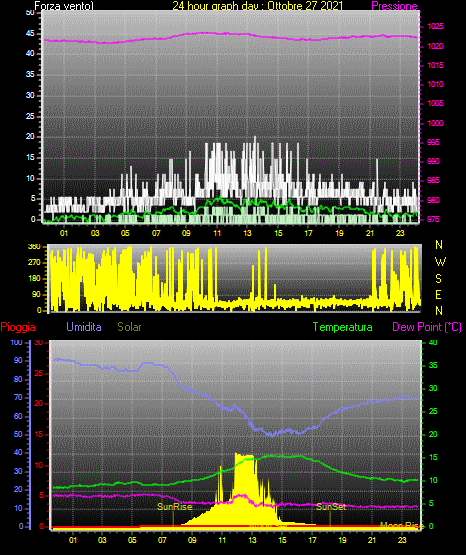Click the SunRise marker on lower graph

click(x=174, y=507)
